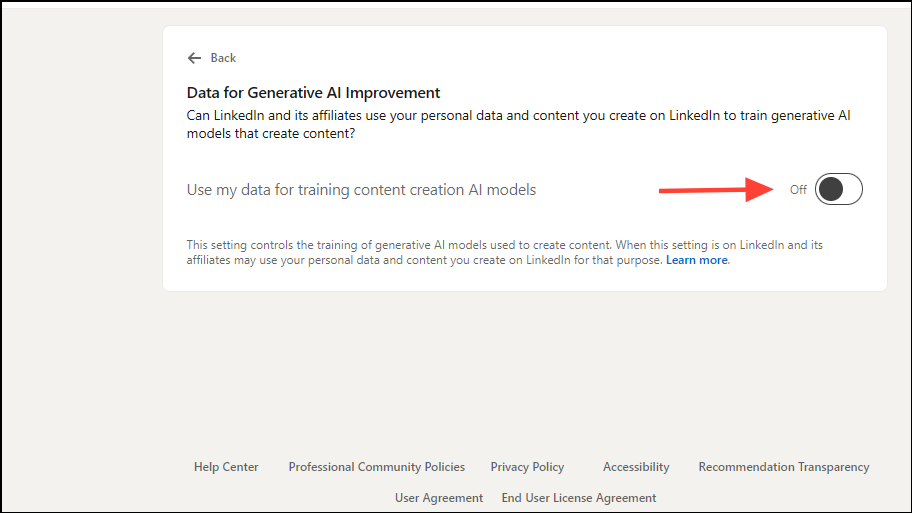Open the Learn more link

[696, 260]
